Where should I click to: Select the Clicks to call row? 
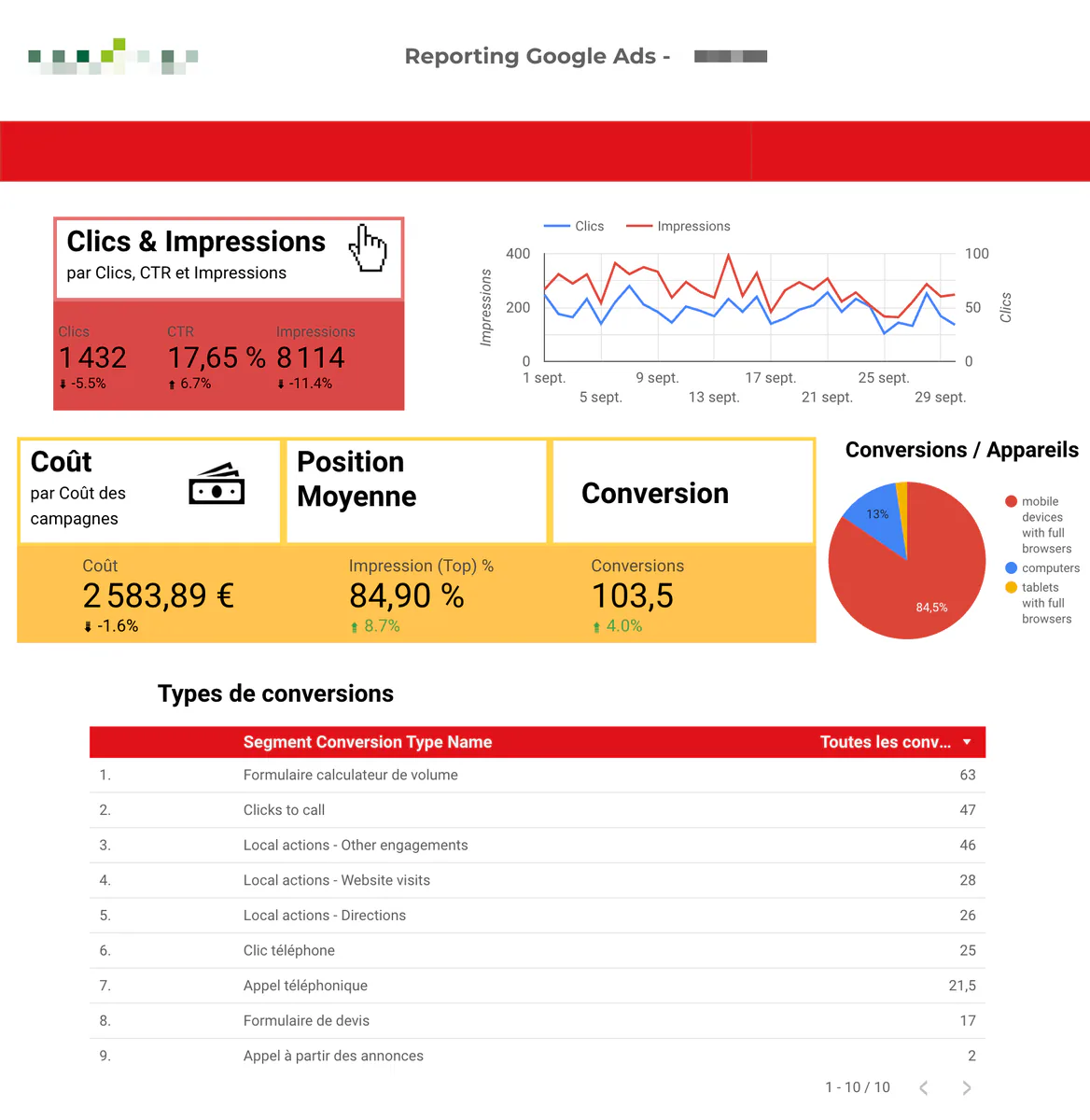click(538, 810)
